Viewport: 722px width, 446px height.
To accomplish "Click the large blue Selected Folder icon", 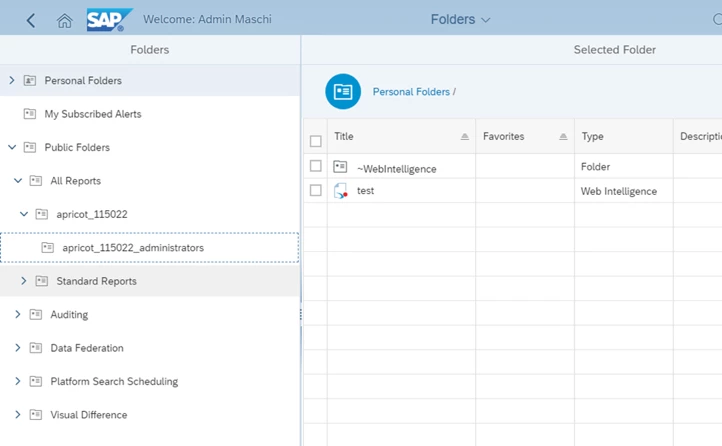I will pyautogui.click(x=343, y=92).
